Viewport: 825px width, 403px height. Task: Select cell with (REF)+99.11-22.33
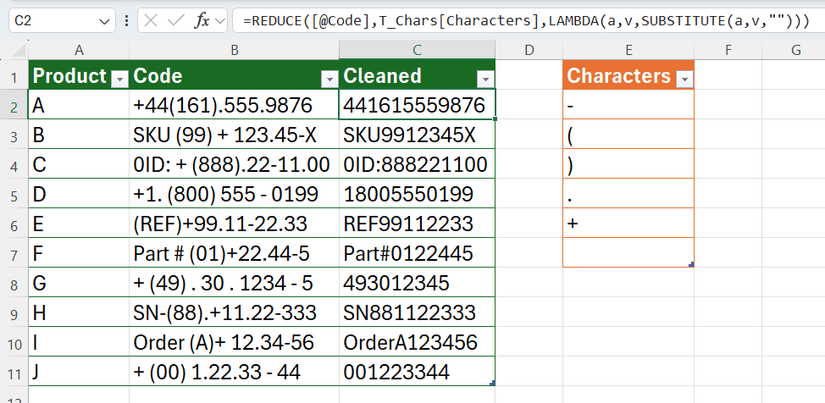[x=235, y=224]
